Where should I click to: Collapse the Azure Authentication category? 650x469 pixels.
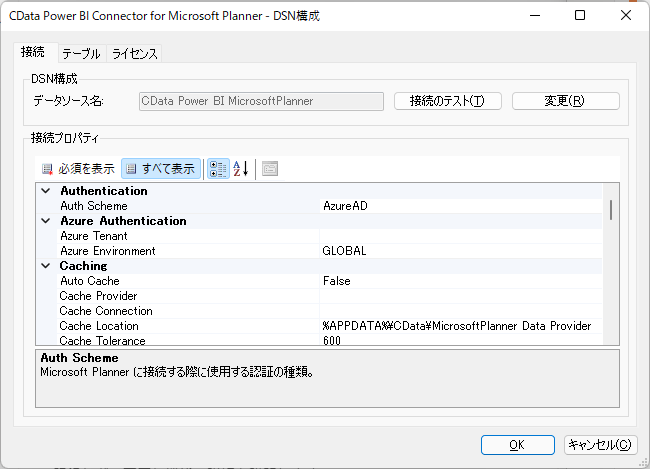[45, 221]
